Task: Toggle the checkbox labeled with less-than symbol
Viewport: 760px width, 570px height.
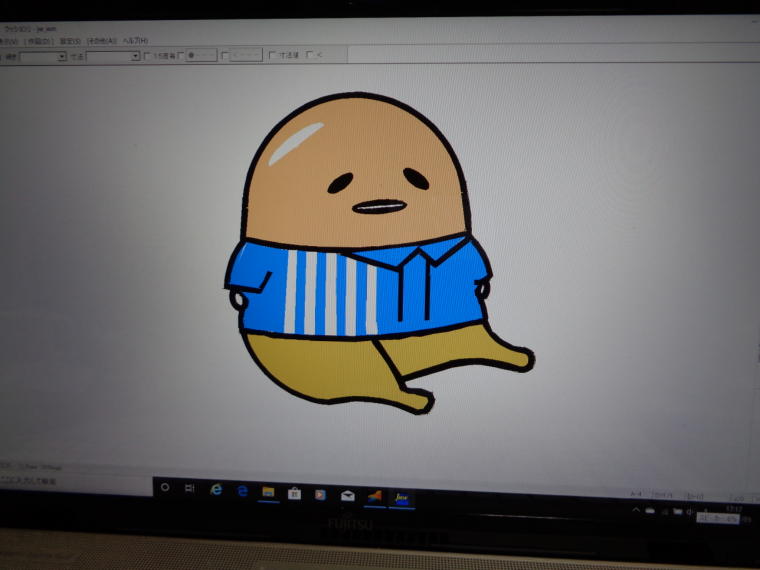Action: [310, 55]
